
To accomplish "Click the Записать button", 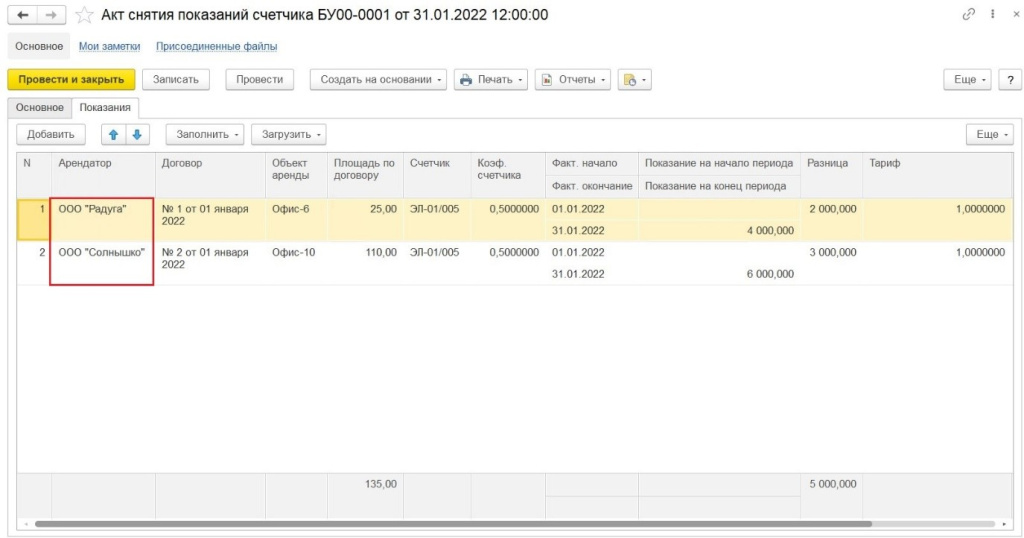I will click(x=175, y=80).
